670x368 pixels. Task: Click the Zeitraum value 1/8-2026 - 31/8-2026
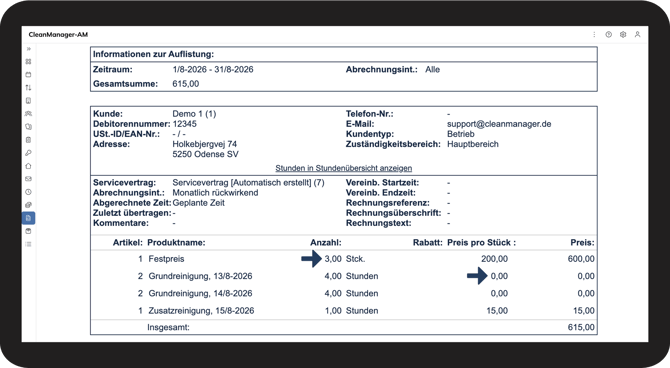(x=213, y=69)
